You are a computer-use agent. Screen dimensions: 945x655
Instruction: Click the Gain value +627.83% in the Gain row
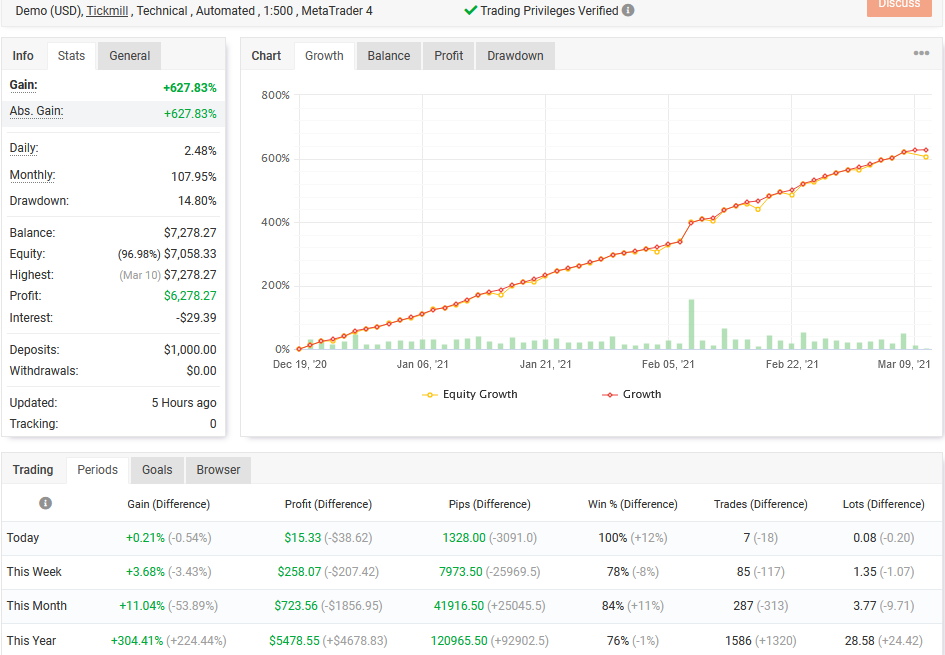[x=190, y=88]
